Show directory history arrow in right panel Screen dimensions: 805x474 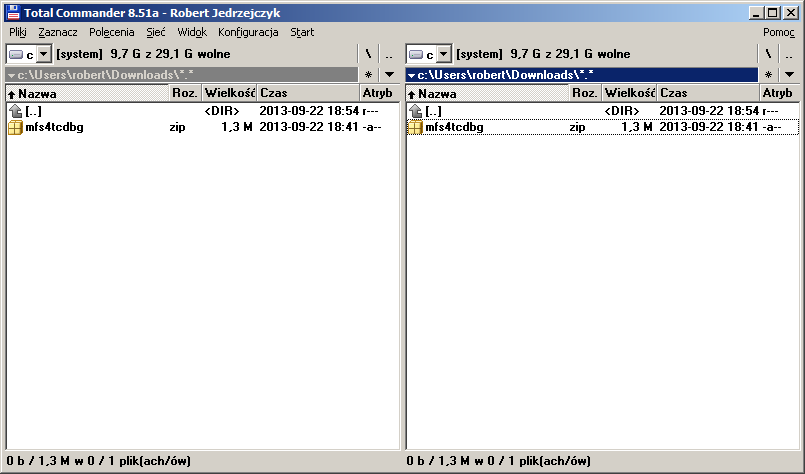coord(789,75)
